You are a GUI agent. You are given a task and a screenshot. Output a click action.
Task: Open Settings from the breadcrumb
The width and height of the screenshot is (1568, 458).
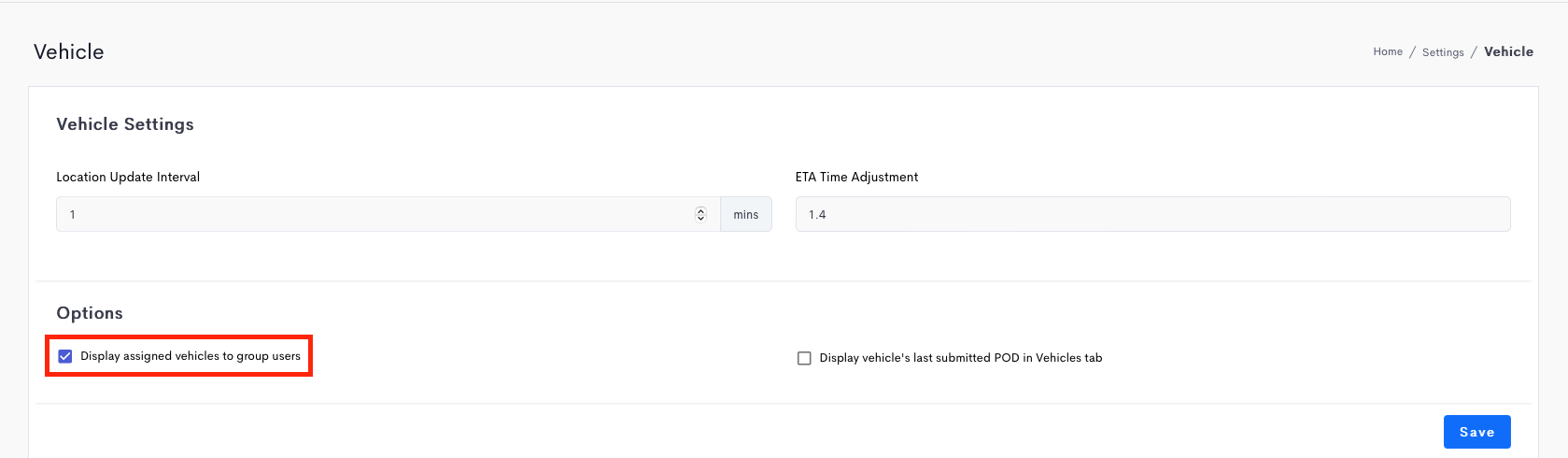click(x=1443, y=52)
